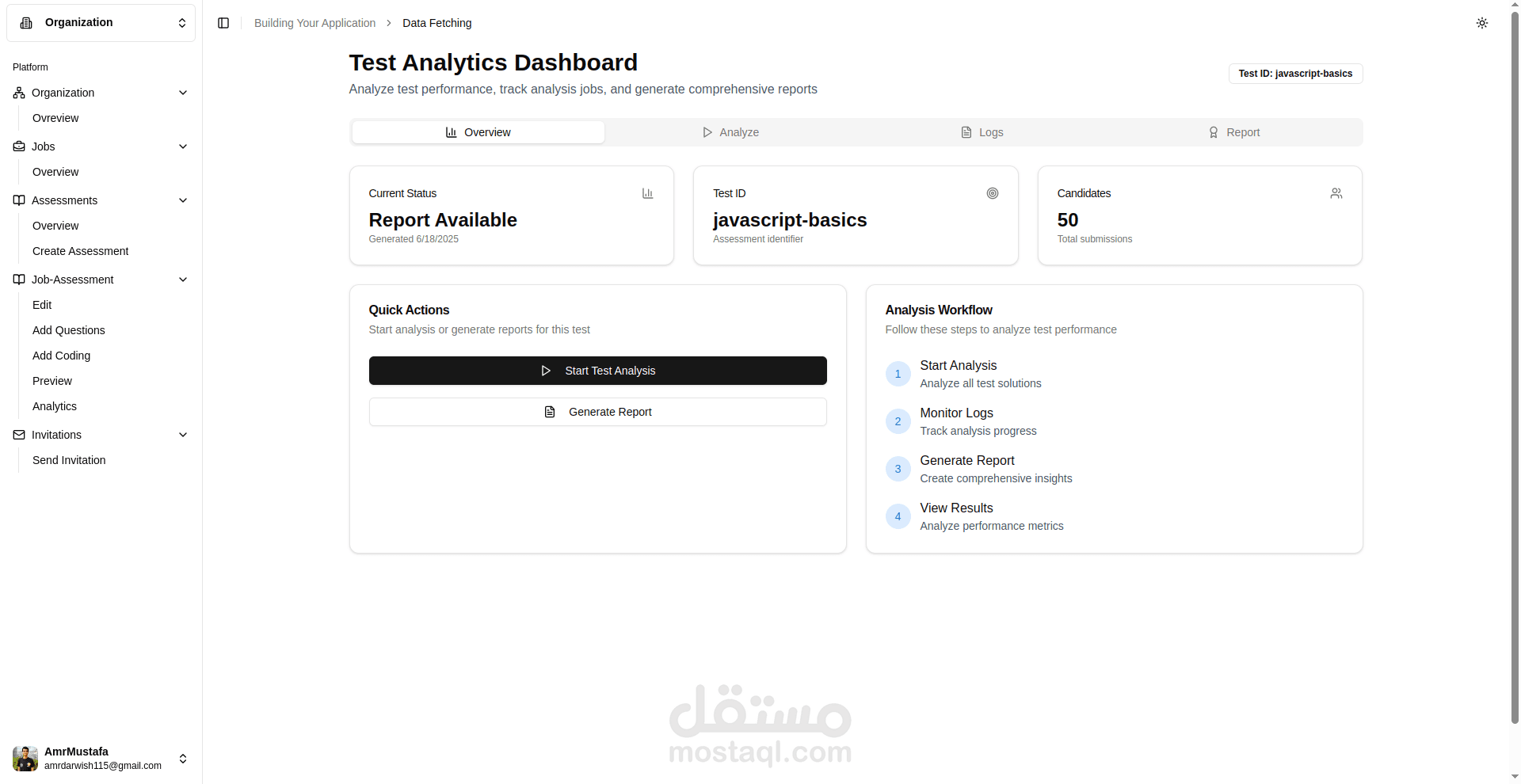Image resolution: width=1521 pixels, height=784 pixels.
Task: Click the Invitations envelope icon
Action: (x=19, y=435)
